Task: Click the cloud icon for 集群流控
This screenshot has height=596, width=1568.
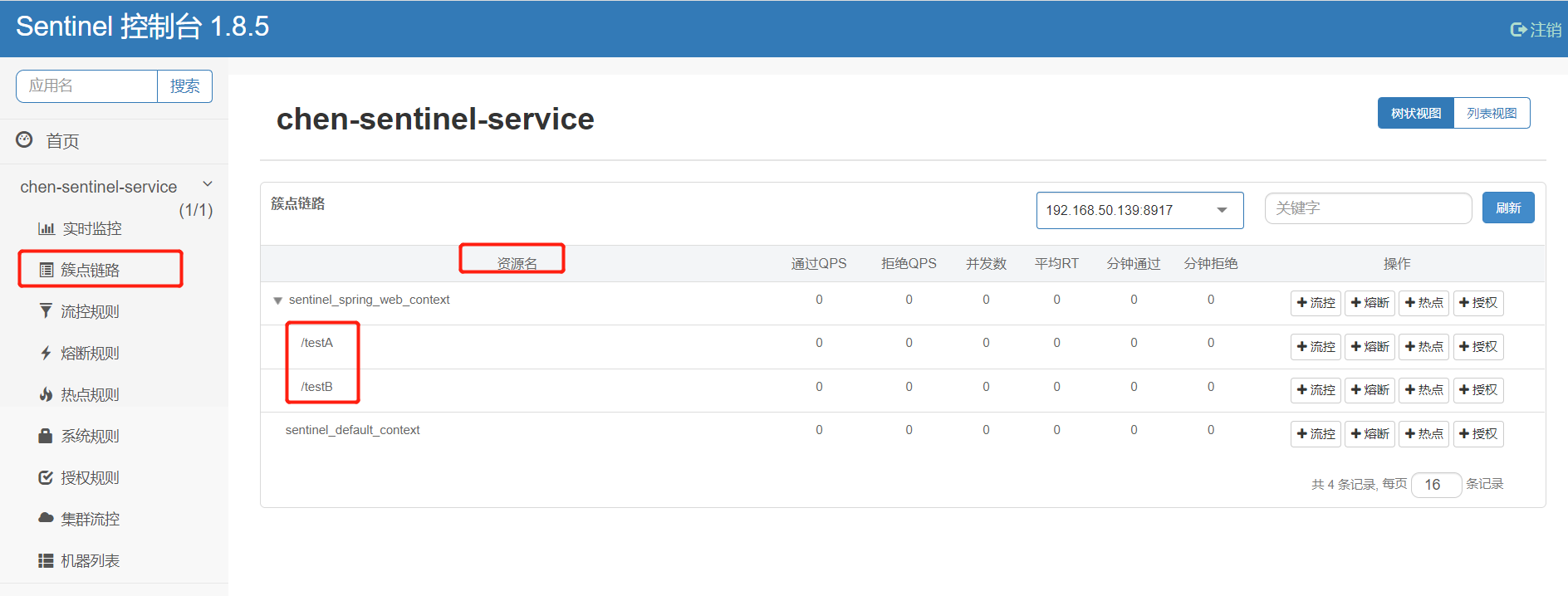Action: pos(46,518)
